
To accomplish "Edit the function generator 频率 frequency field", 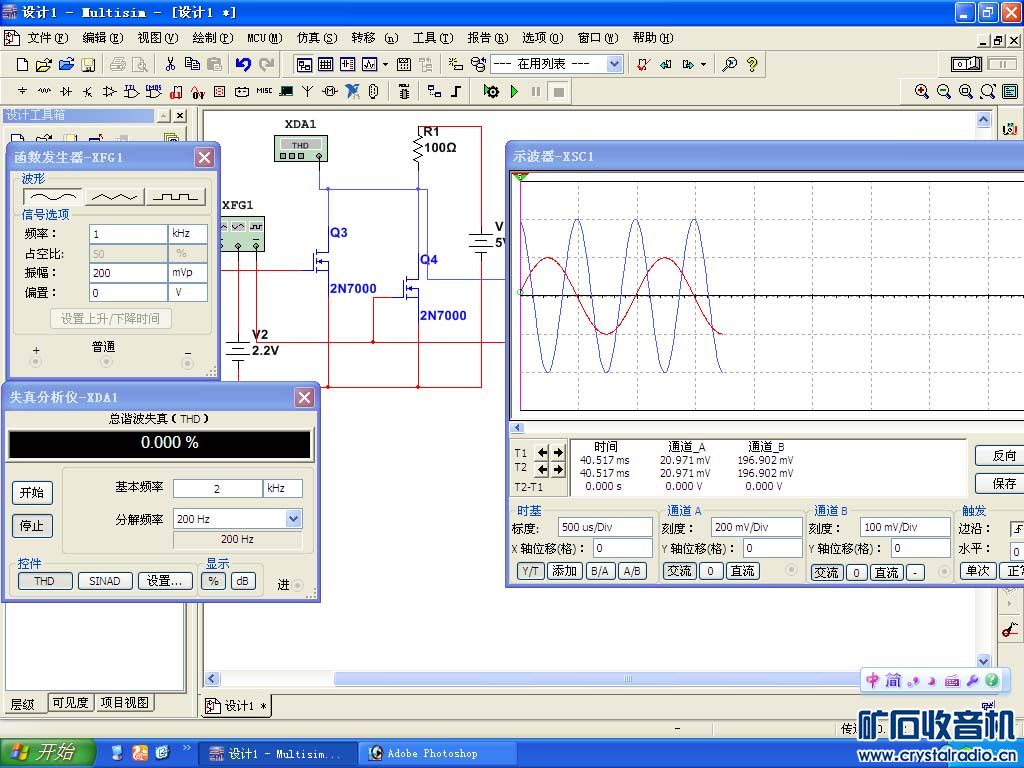I will tap(128, 234).
